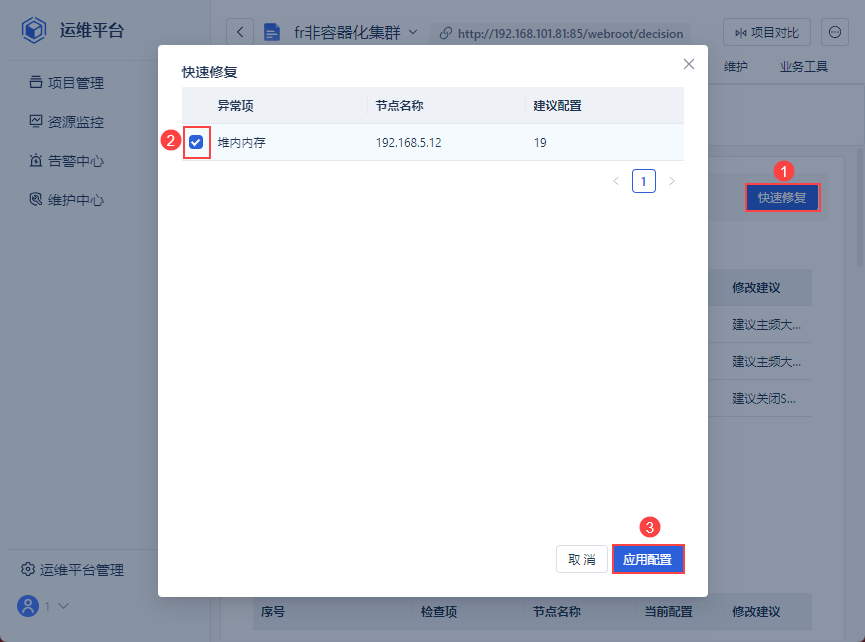This screenshot has width=865, height=642.
Task: Open 资源监控 in the sidebar
Action: tap(66, 122)
